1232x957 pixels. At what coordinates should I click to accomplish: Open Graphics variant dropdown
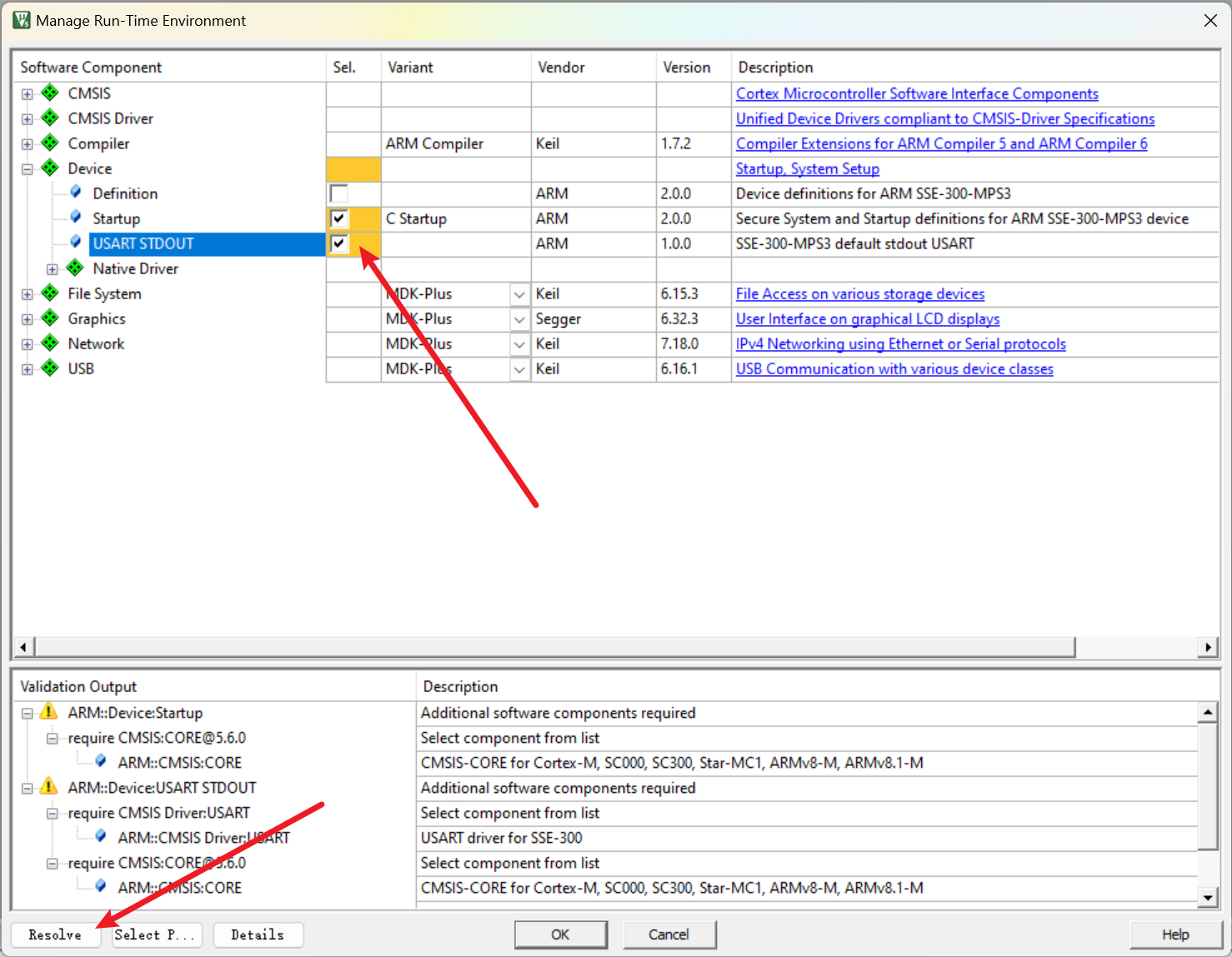[x=519, y=319]
